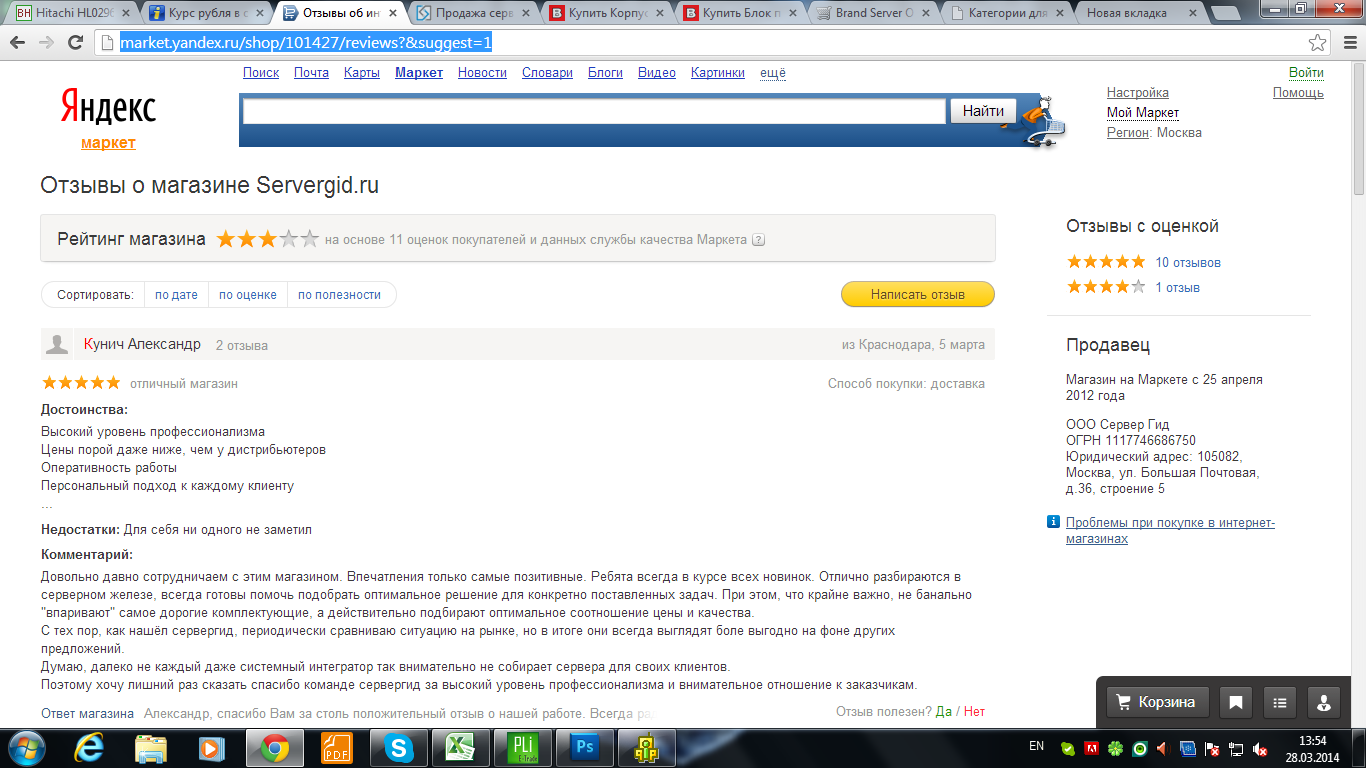Click the avatar icon of Кунич Александр
The width and height of the screenshot is (1366, 768).
(x=57, y=344)
